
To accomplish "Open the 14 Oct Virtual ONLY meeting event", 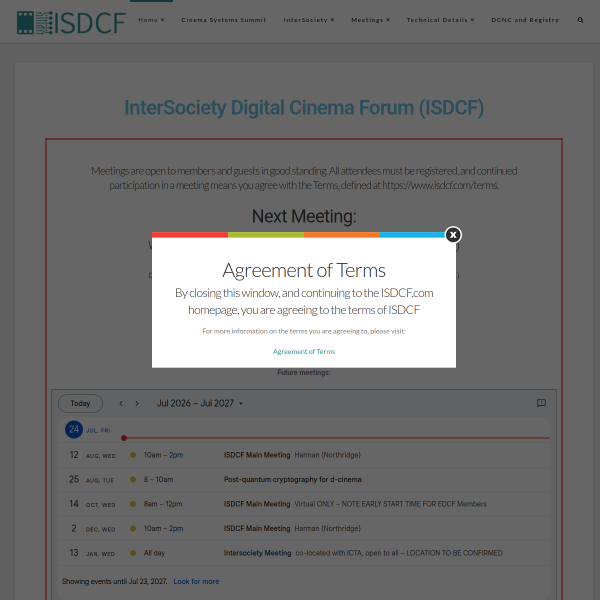I will click(x=303, y=504).
